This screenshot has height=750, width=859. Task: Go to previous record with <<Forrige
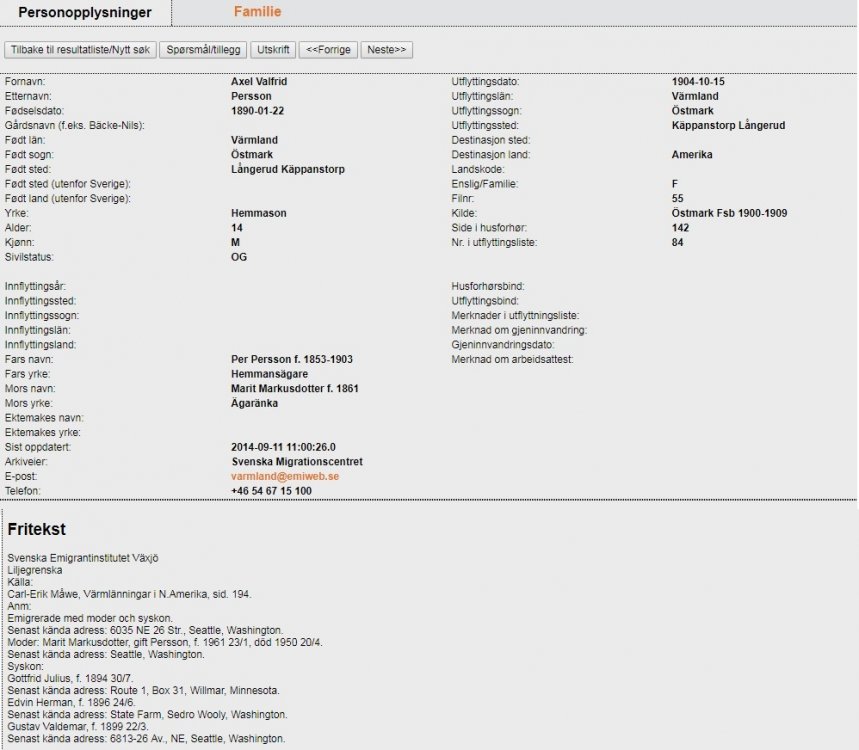coord(328,50)
